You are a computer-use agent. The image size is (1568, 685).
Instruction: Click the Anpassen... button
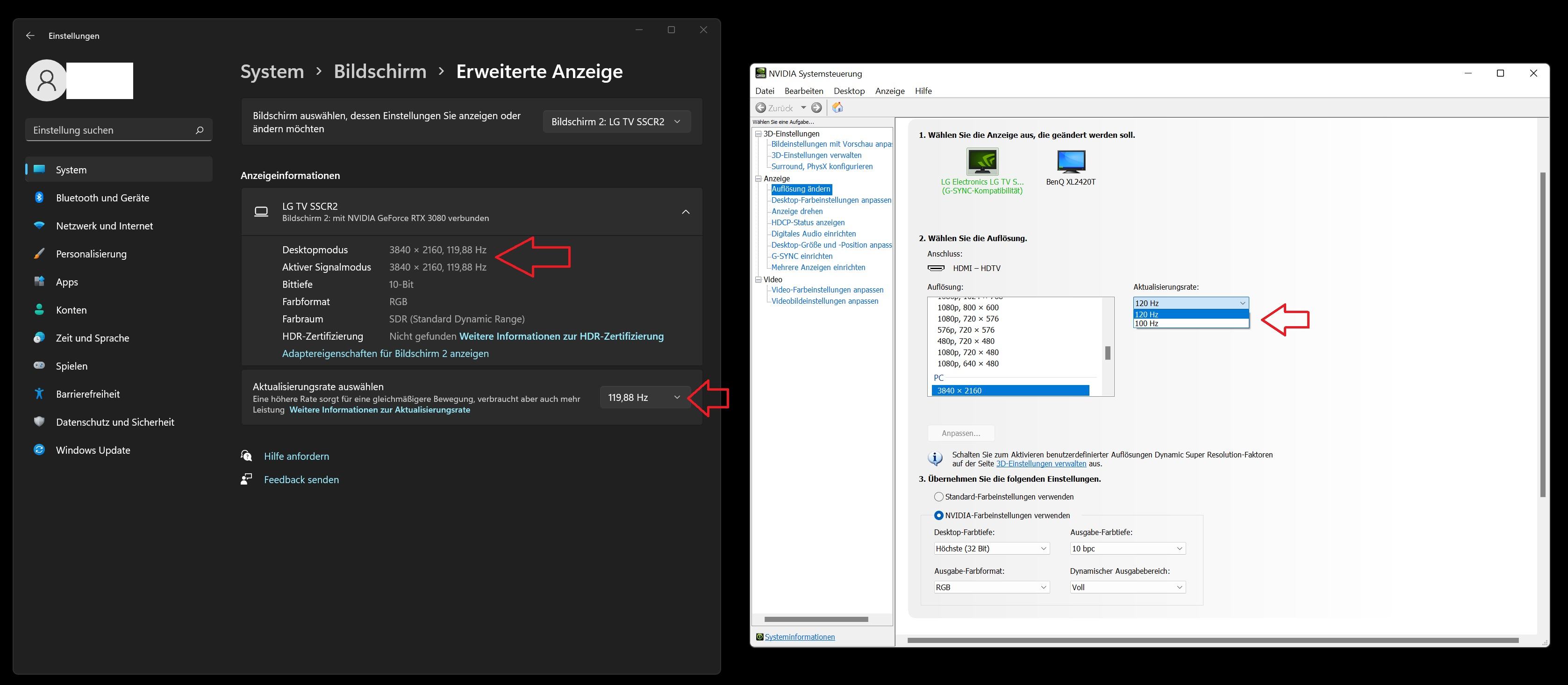[960, 433]
